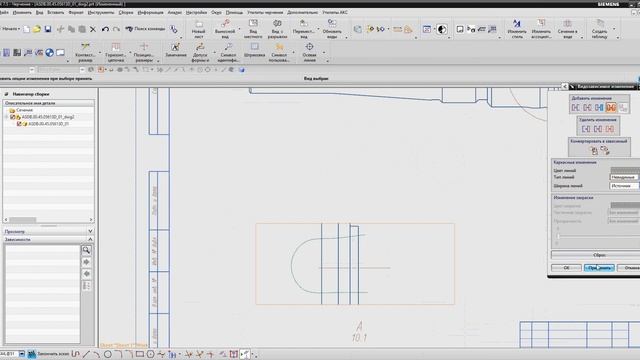Screen dimensions: 640x360
Task: Open the Формат menu
Action: tap(76, 13)
